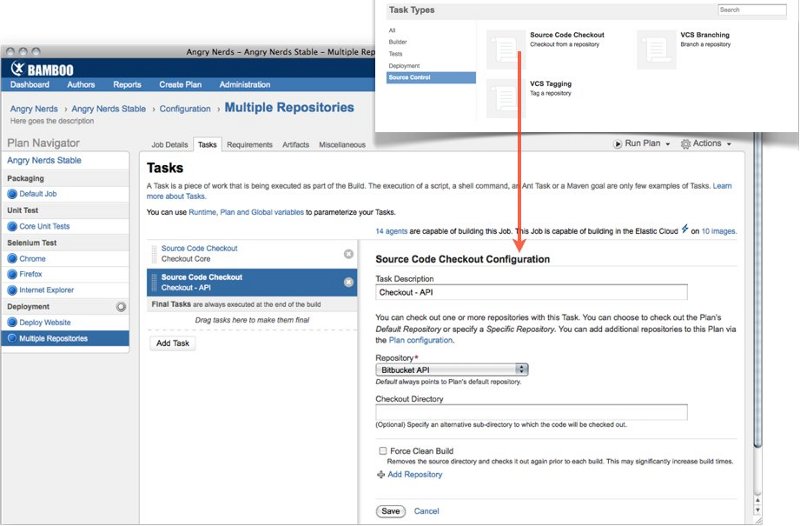800x526 pixels.
Task: Click into the Checkout Directory field
Action: click(x=531, y=412)
